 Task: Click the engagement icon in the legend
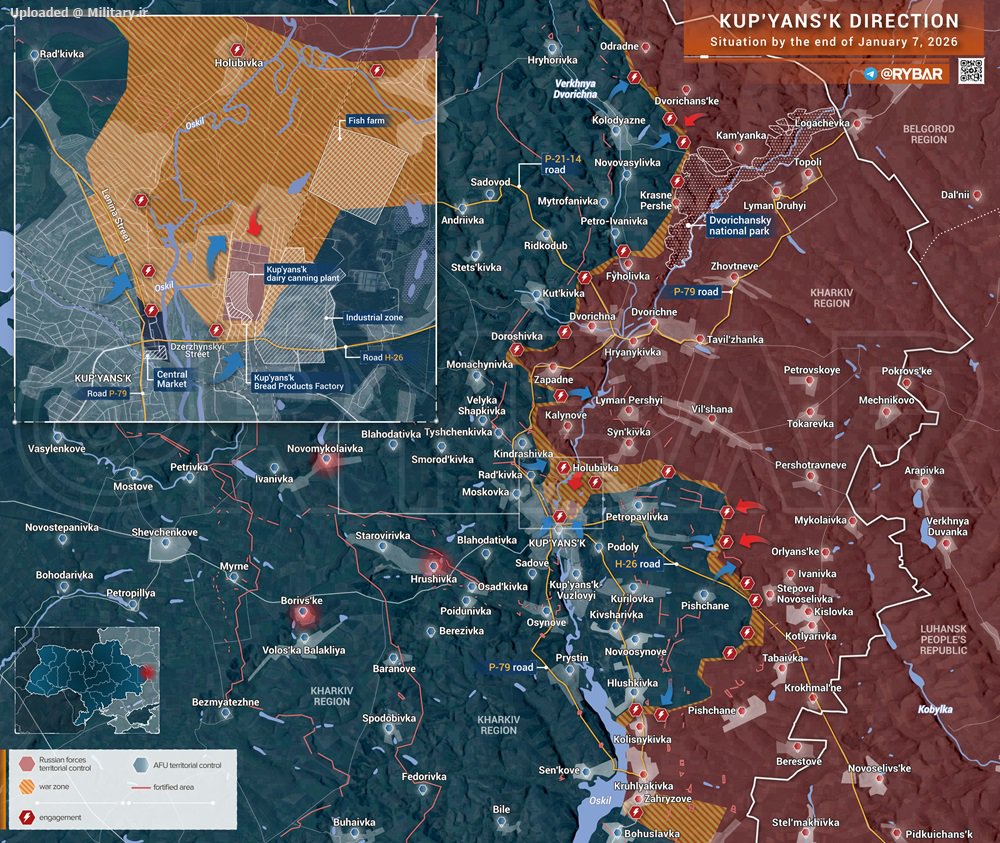point(27,817)
